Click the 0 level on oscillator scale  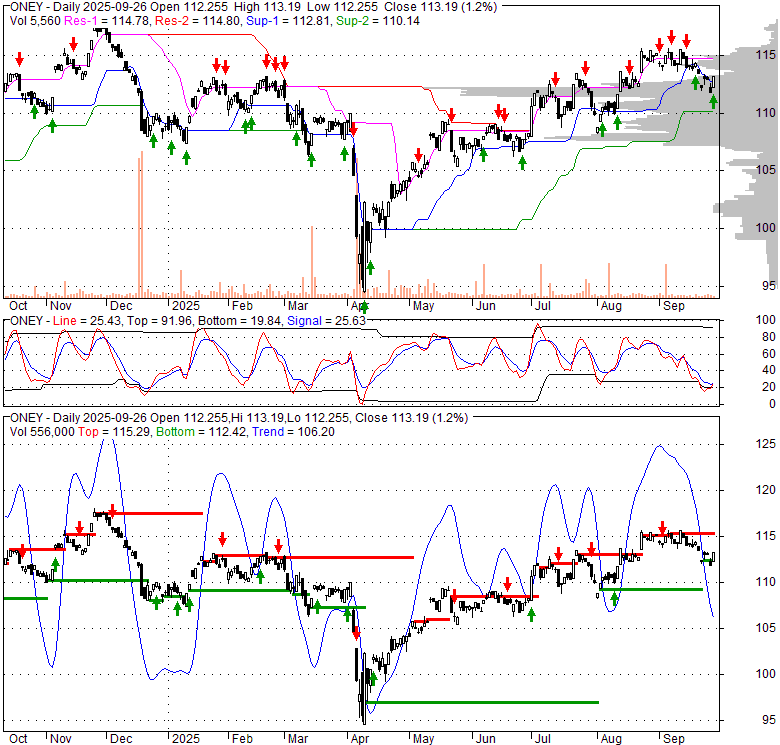[x=772, y=404]
